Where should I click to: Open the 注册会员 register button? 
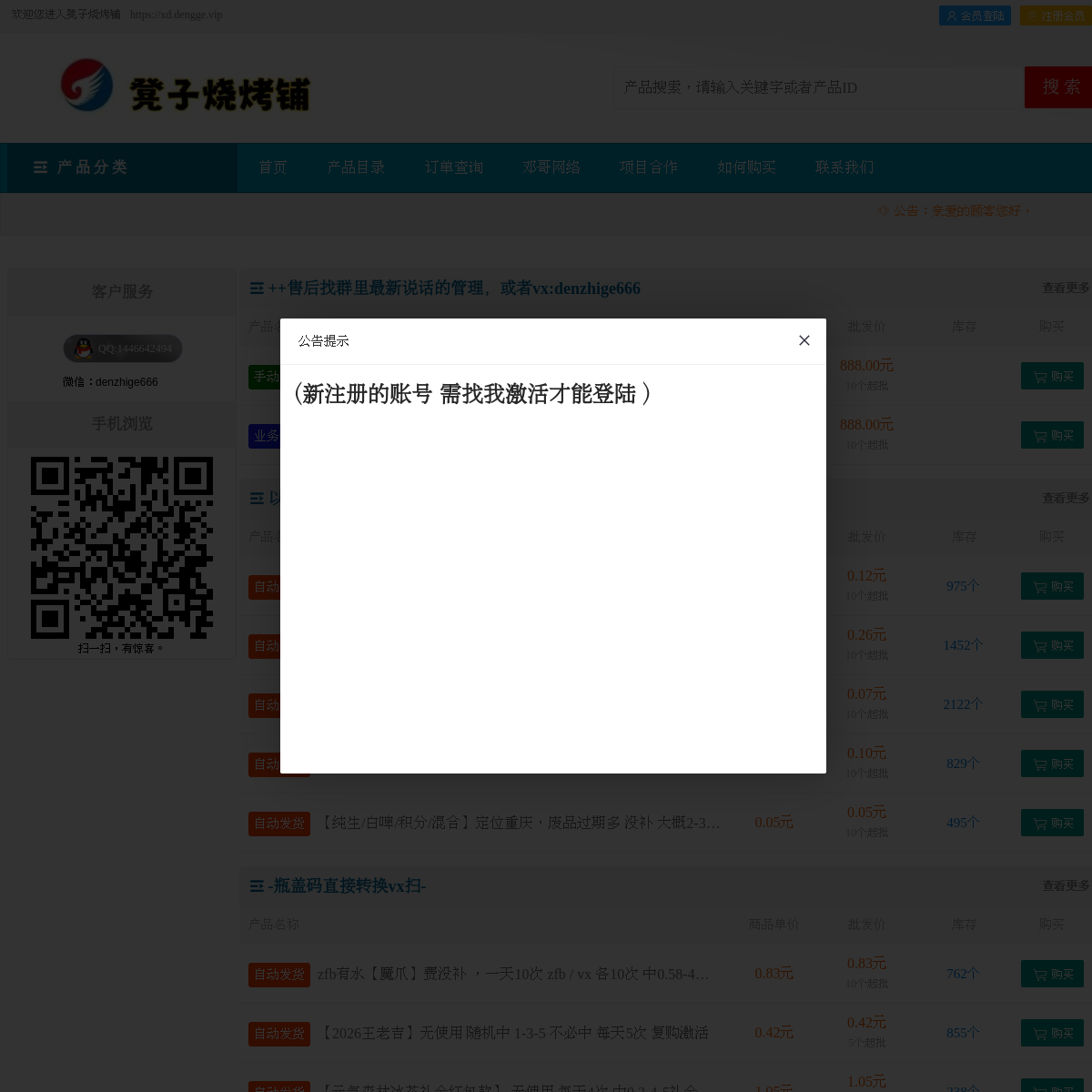pos(1056,15)
